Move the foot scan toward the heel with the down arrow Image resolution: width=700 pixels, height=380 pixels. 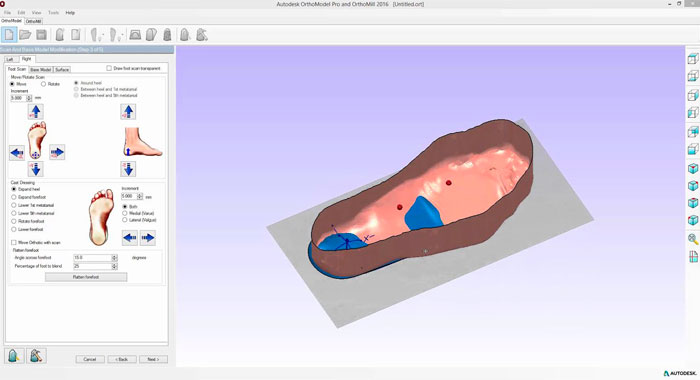[36, 169]
